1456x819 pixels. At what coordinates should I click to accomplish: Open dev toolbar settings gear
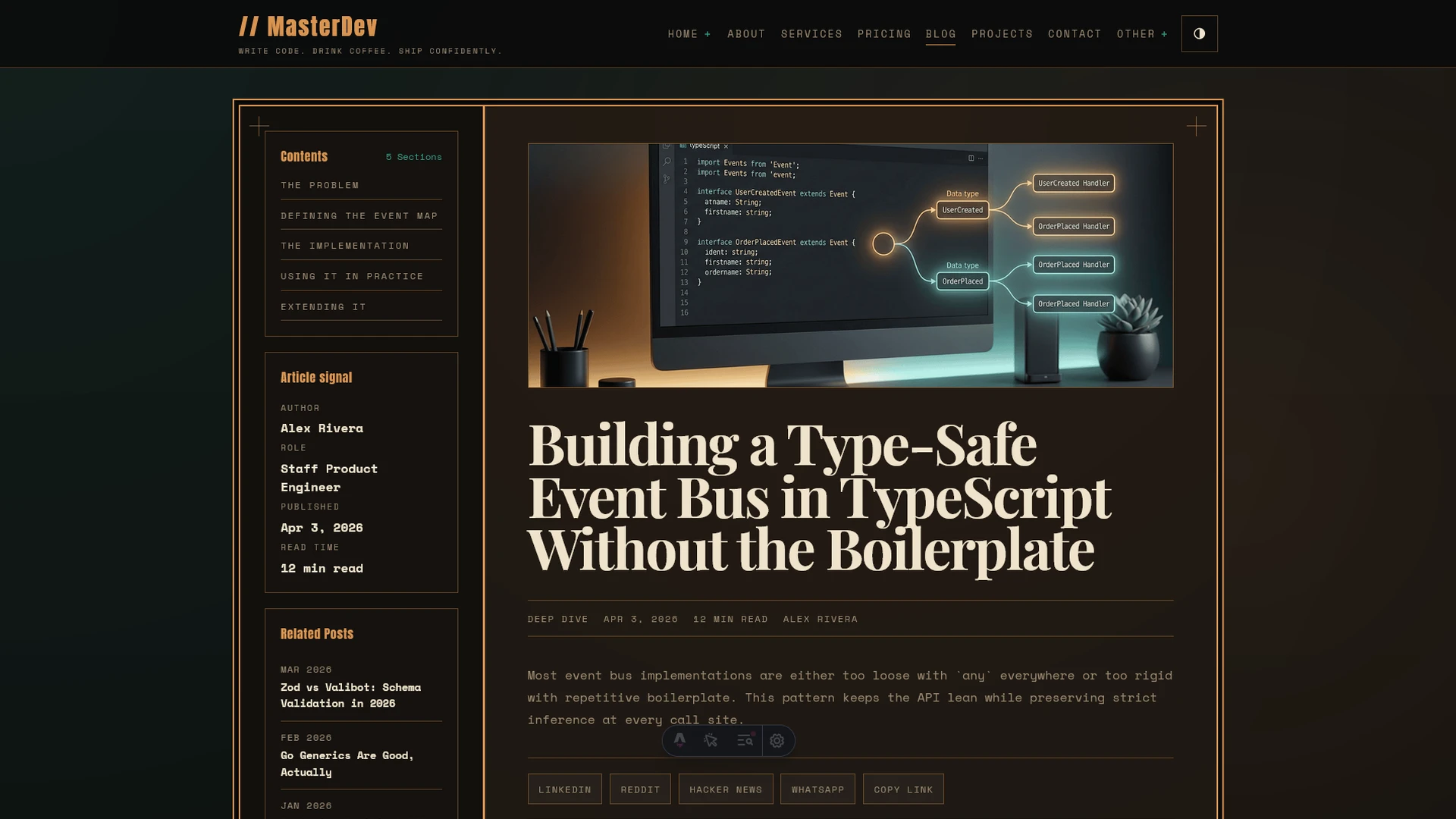[x=777, y=740]
